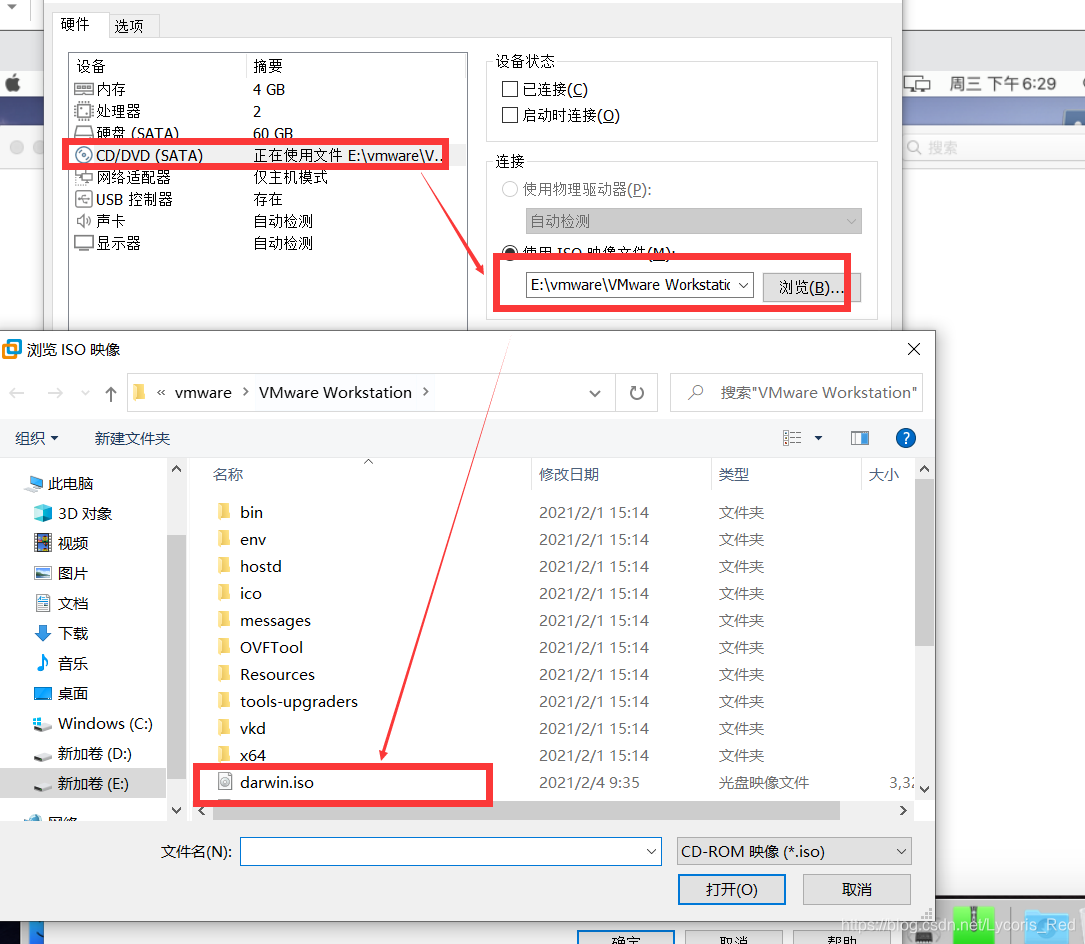Refresh the VMware Workstation folder listing

pyautogui.click(x=637, y=393)
